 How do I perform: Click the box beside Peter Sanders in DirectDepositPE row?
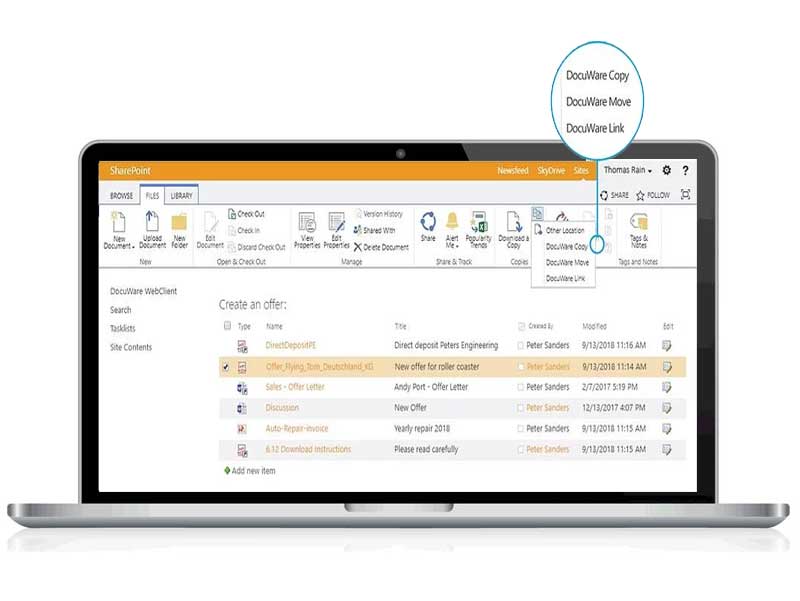pyautogui.click(x=520, y=346)
